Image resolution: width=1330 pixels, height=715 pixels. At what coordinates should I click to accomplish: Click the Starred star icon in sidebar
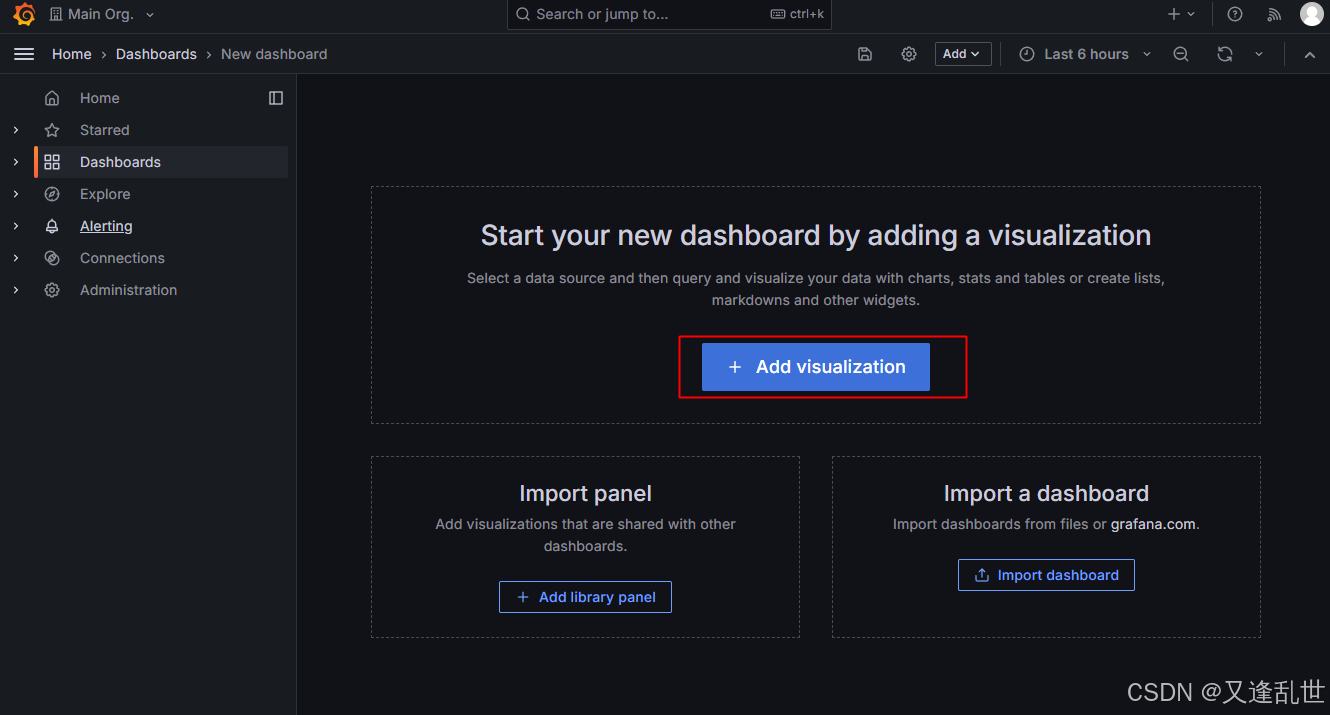coord(52,130)
